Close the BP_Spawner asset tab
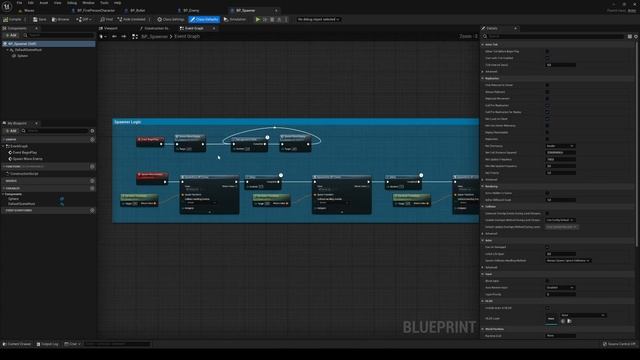 tap(276, 10)
